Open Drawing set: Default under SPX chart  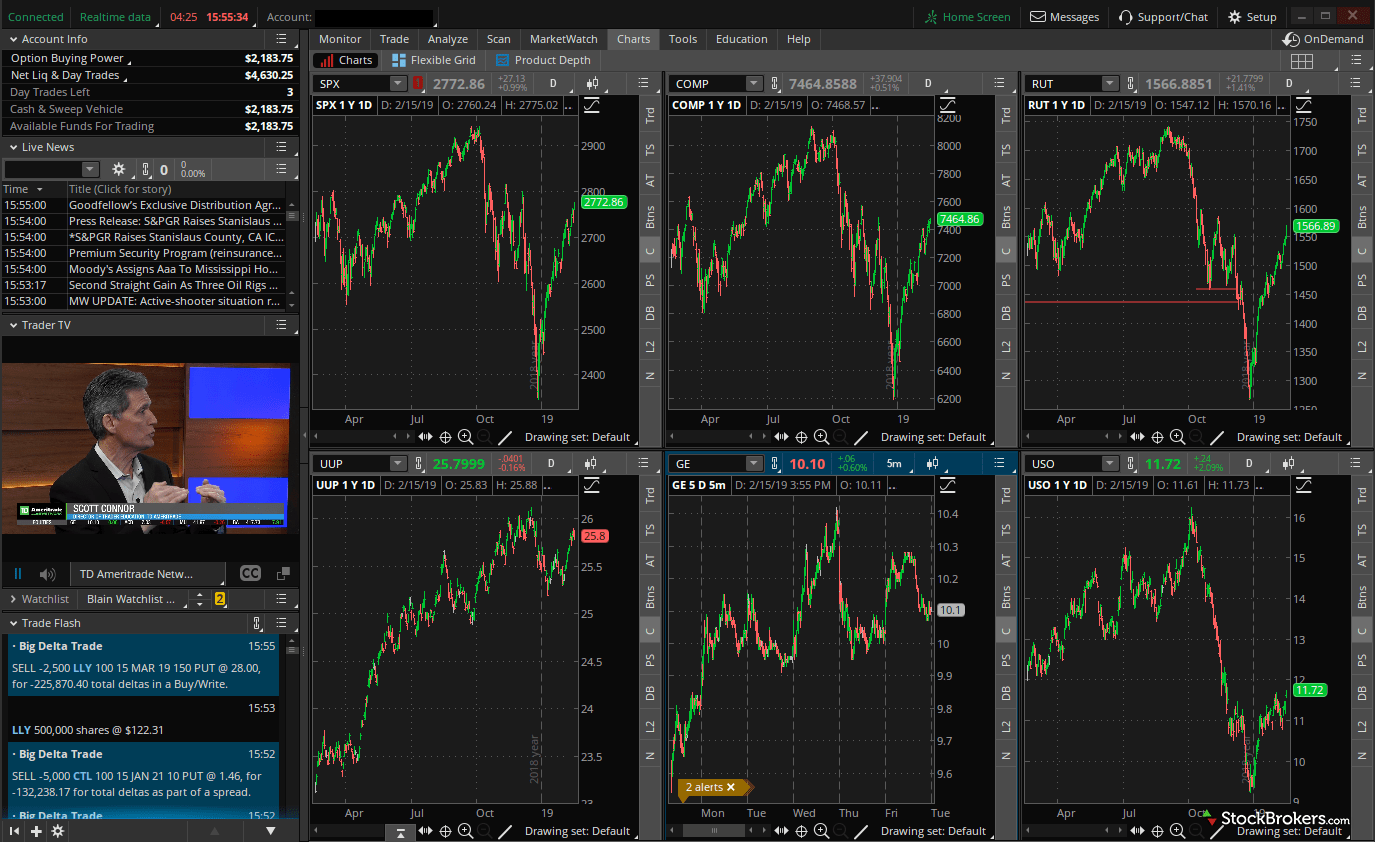point(576,437)
